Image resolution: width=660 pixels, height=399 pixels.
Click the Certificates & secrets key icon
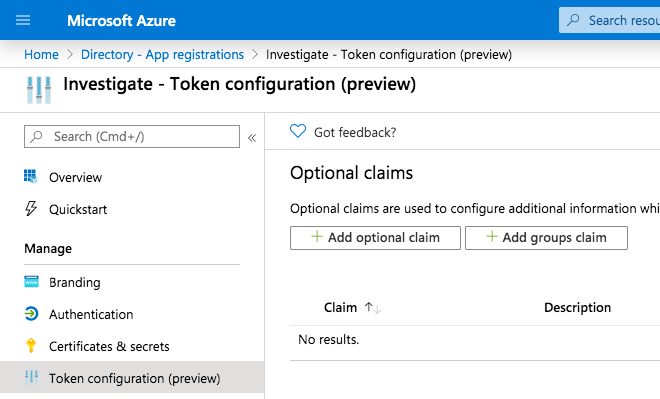coord(31,346)
